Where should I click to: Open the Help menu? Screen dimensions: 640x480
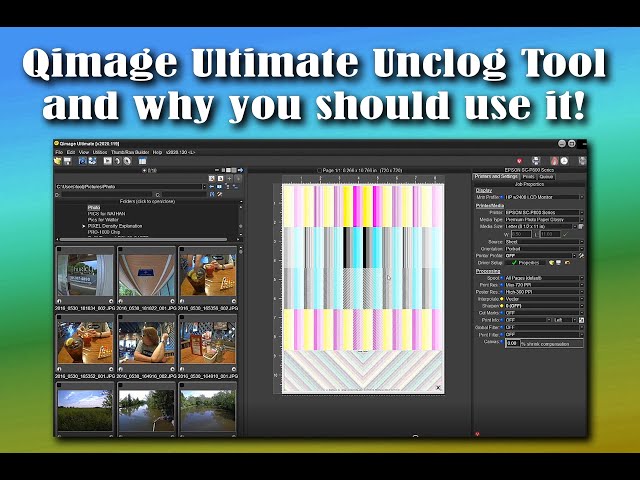[x=157, y=152]
